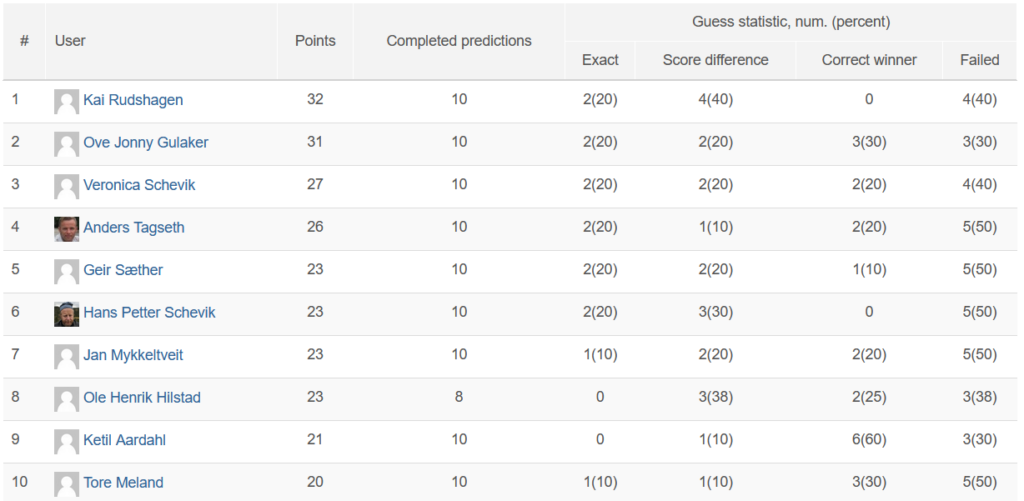The width and height of the screenshot is (1024, 501).
Task: Open Ove Jonny Gulaker's profile link
Action: tap(146, 142)
